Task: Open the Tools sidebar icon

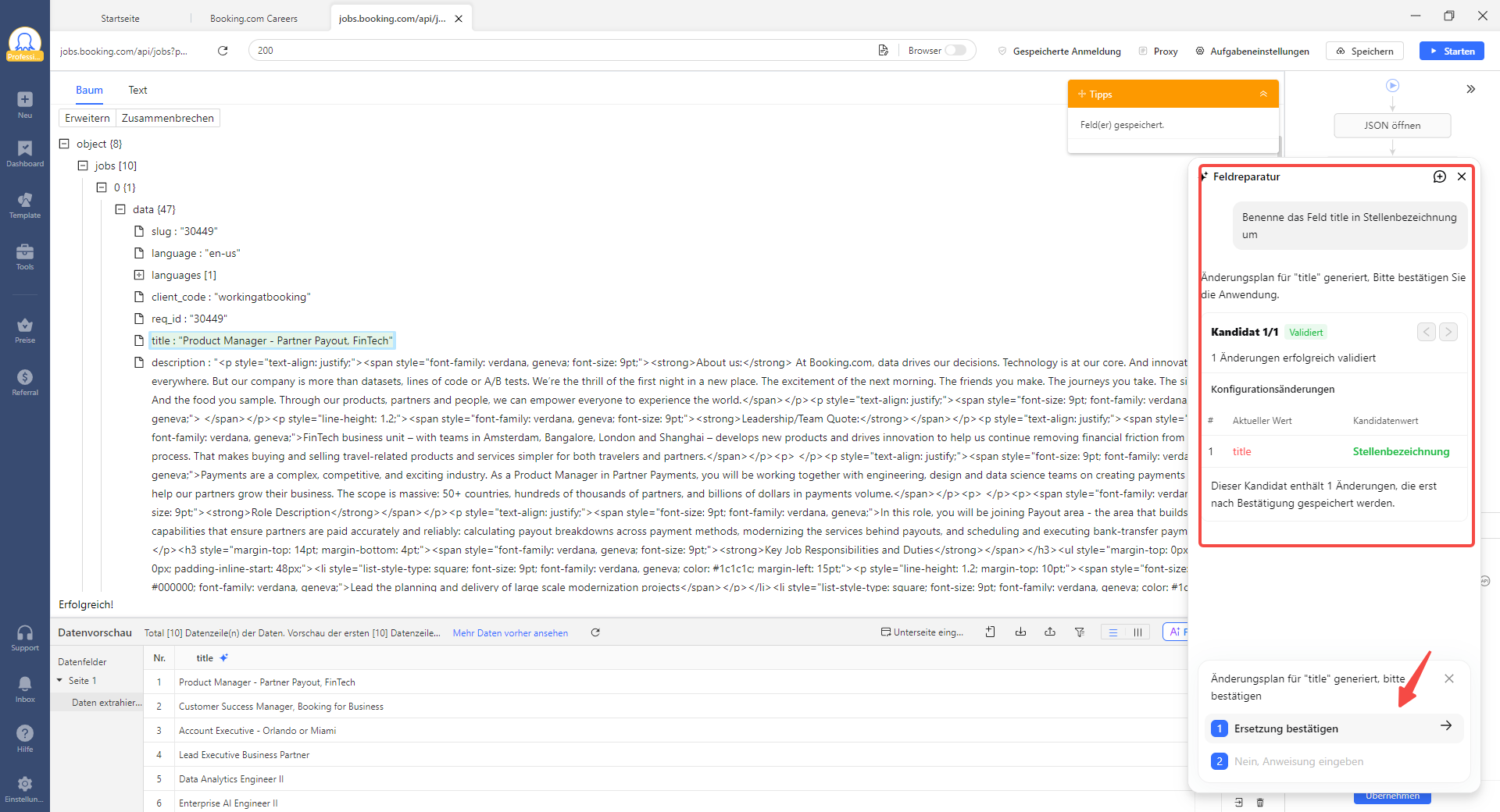Action: point(25,257)
